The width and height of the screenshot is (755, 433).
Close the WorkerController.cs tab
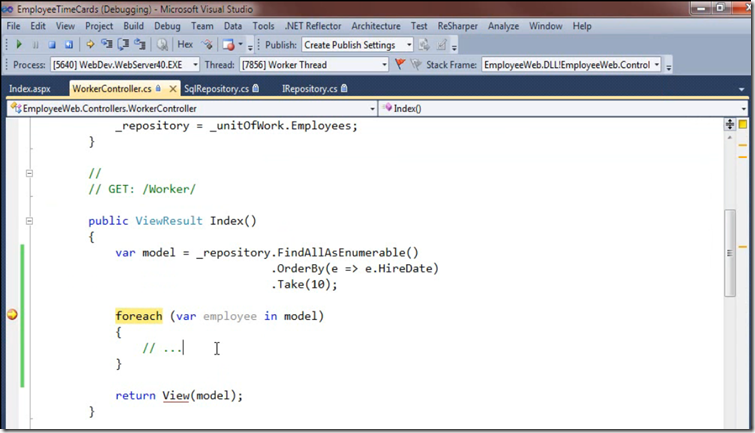172,89
